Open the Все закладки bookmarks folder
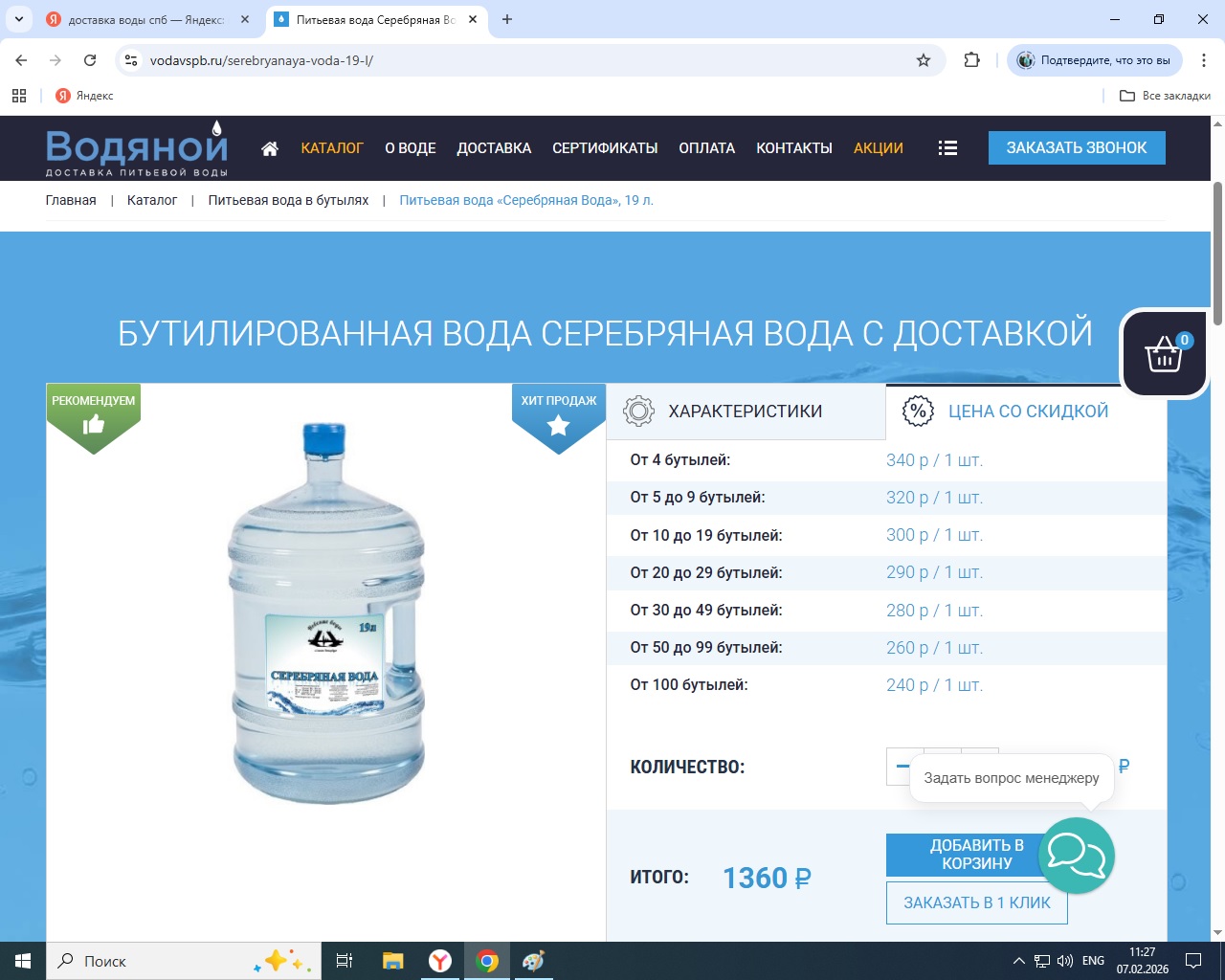 (1165, 96)
